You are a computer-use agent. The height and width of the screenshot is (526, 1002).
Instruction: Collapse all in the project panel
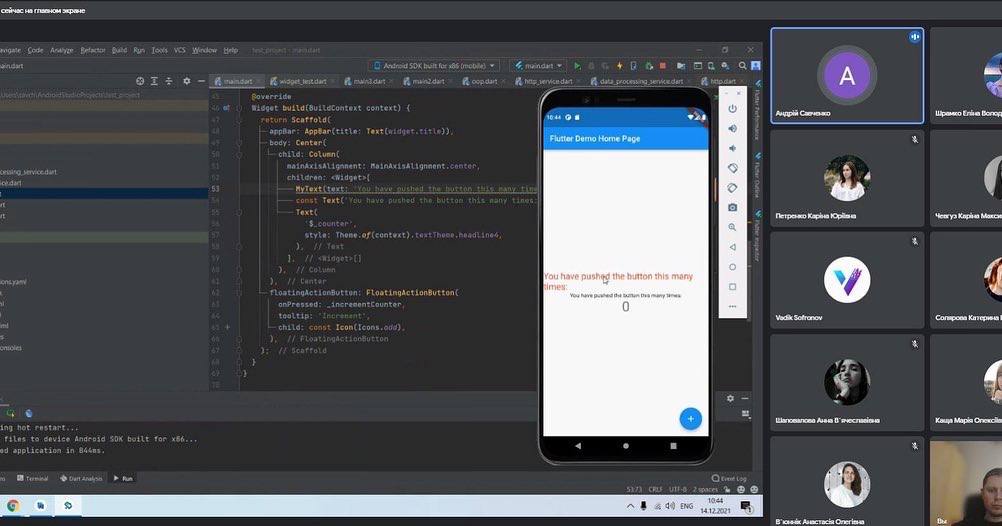[x=169, y=81]
